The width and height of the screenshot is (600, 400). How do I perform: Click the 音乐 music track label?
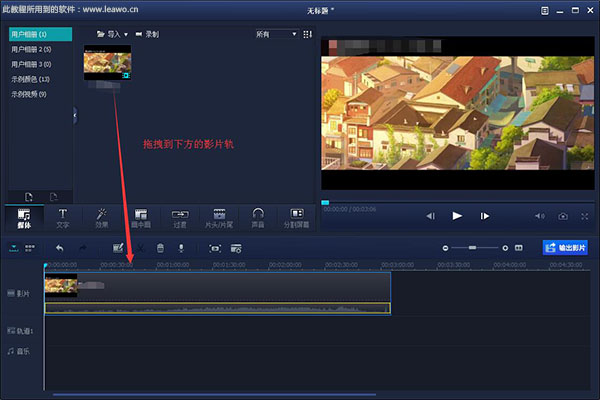pos(18,351)
